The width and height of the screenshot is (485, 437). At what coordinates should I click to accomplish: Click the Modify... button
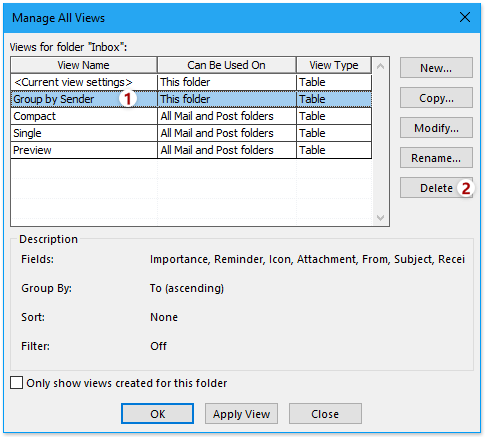436,128
